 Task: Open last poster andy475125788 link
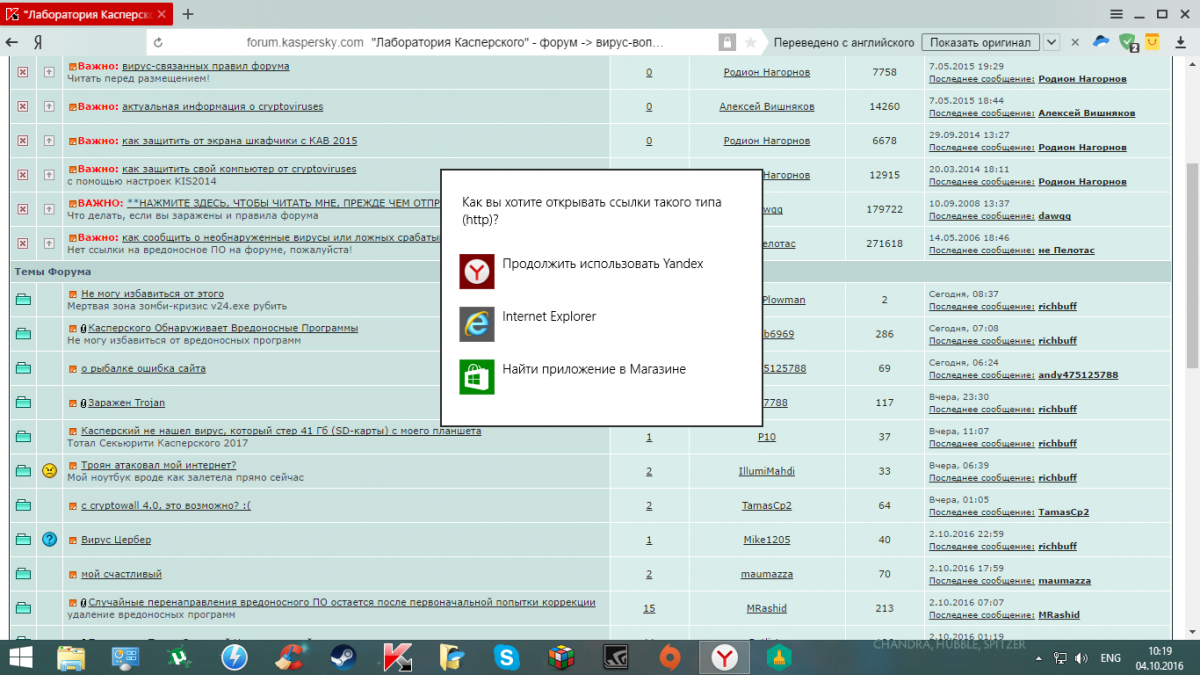click(1078, 375)
